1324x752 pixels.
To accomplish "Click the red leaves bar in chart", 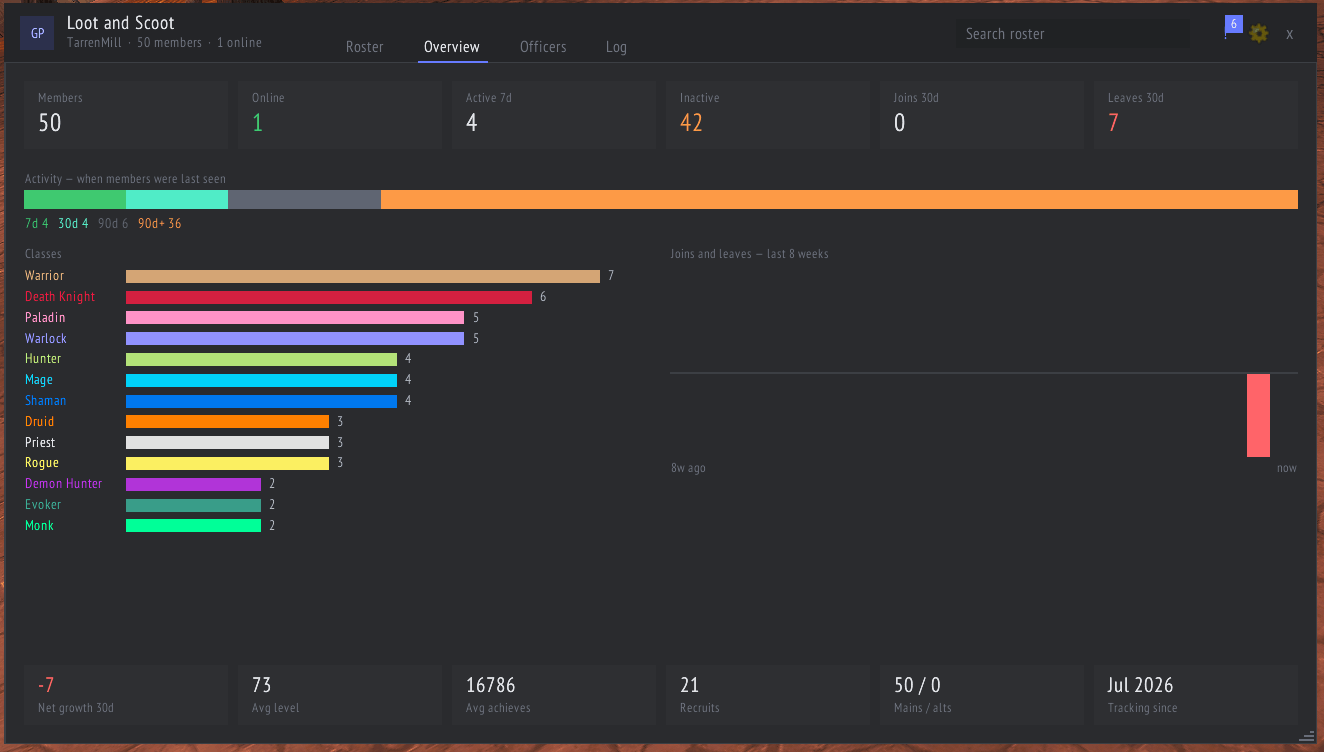I will 1258,415.
